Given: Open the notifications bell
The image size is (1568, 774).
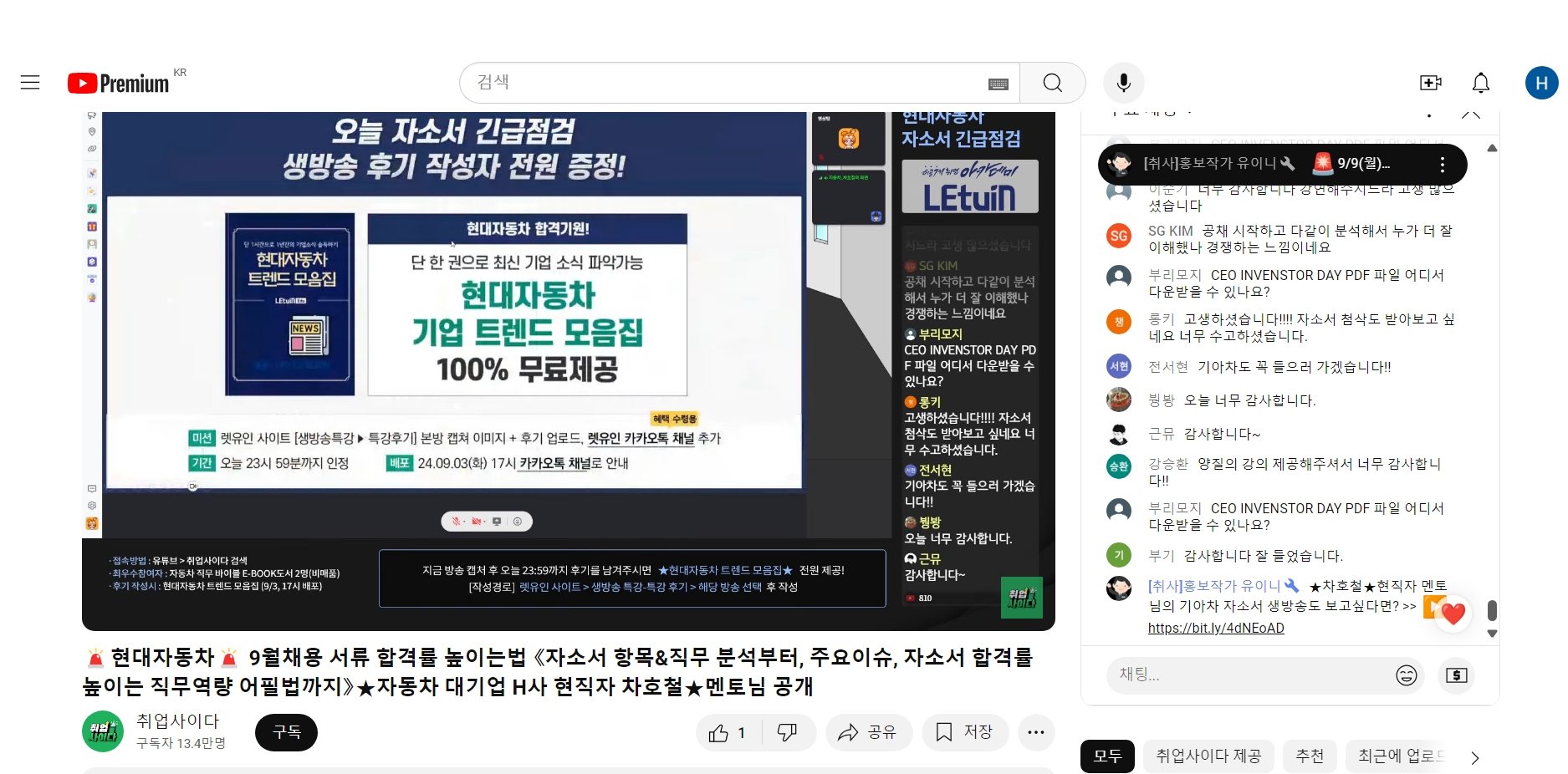Looking at the screenshot, I should (1480, 83).
